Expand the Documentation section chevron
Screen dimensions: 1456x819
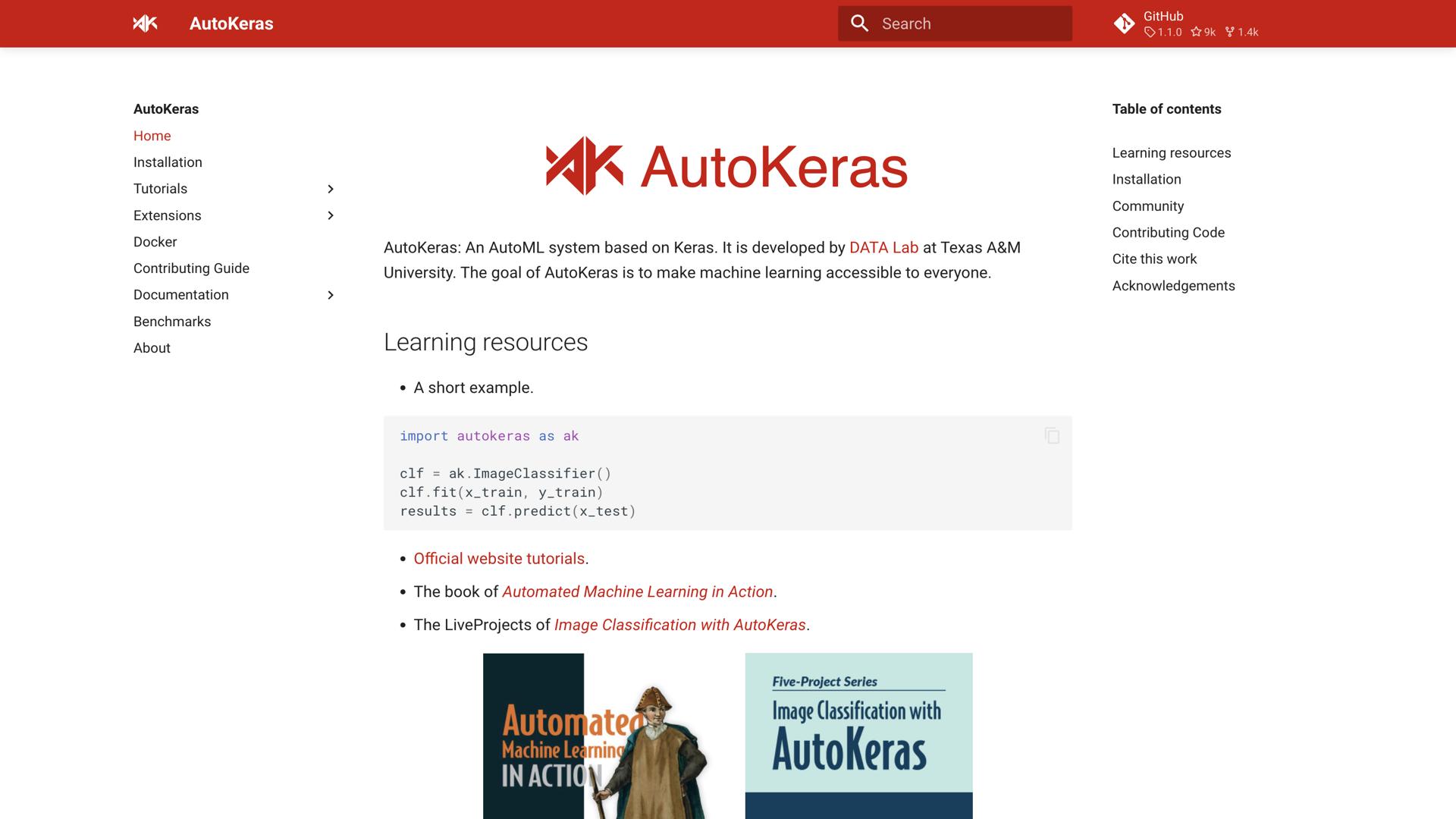click(331, 295)
